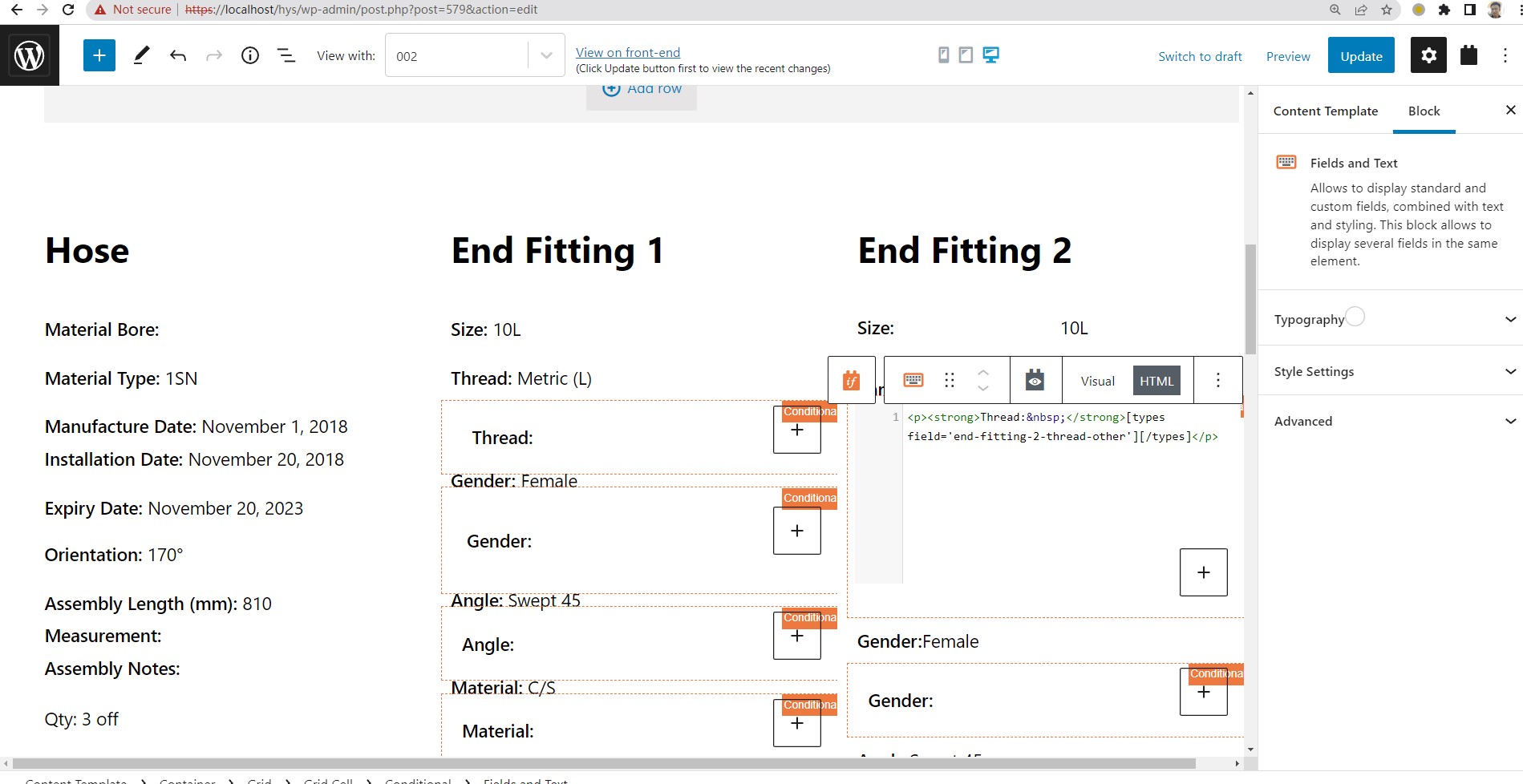Viewport: 1523px width, 784px height.
Task: Select the desktop preview icon
Action: click(991, 55)
